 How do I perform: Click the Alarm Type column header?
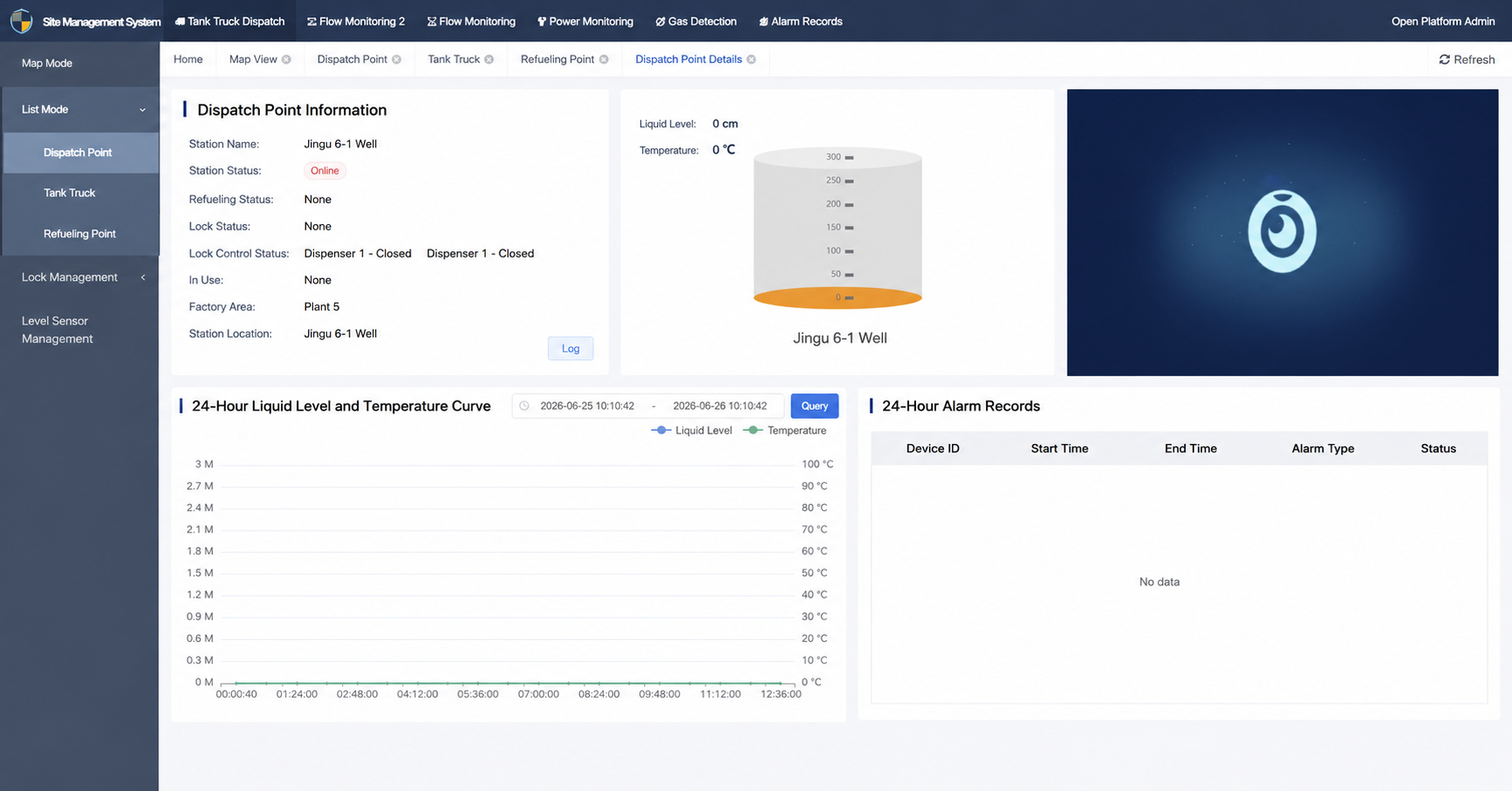1323,448
